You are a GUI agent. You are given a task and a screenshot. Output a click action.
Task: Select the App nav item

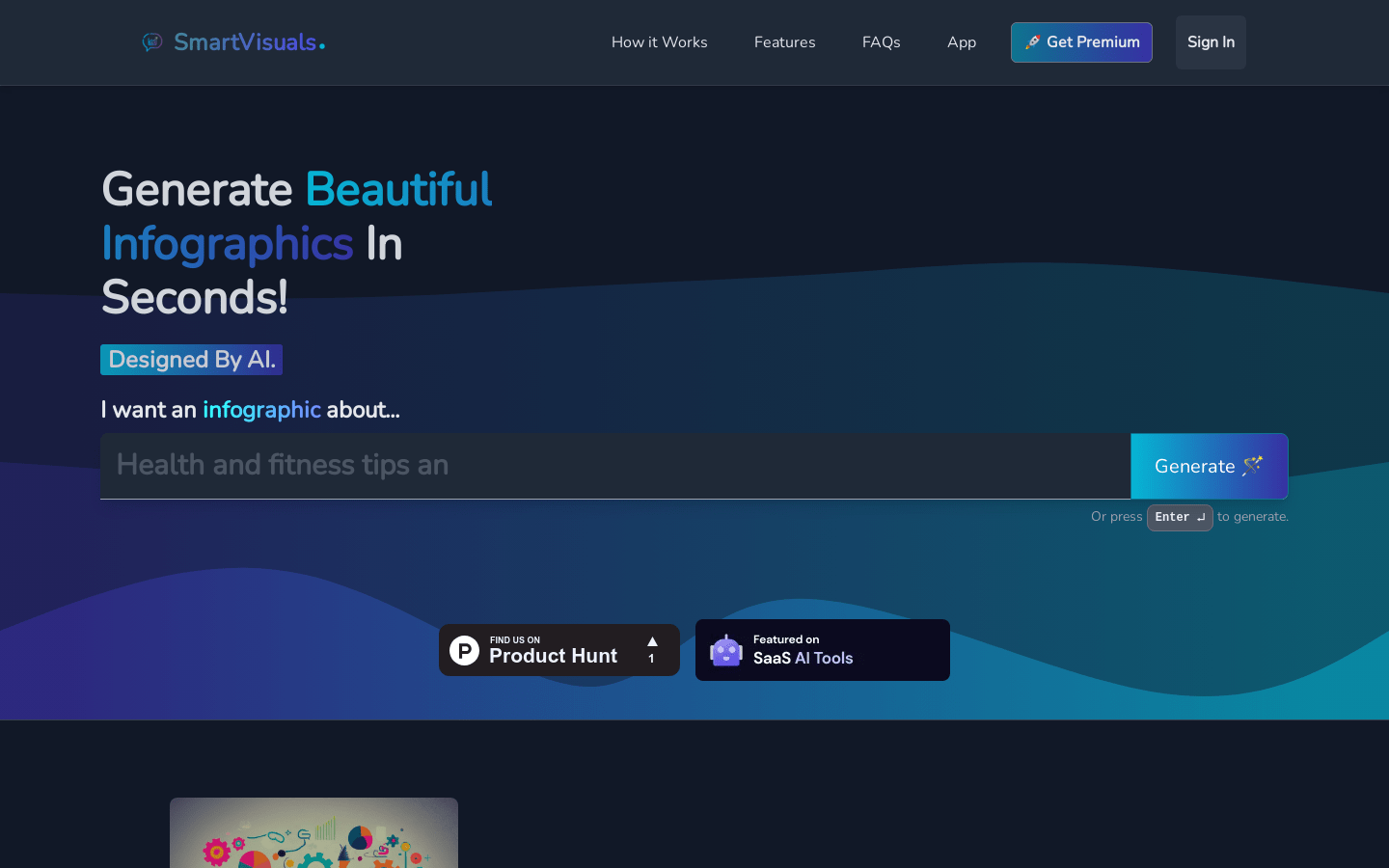pyautogui.click(x=962, y=42)
